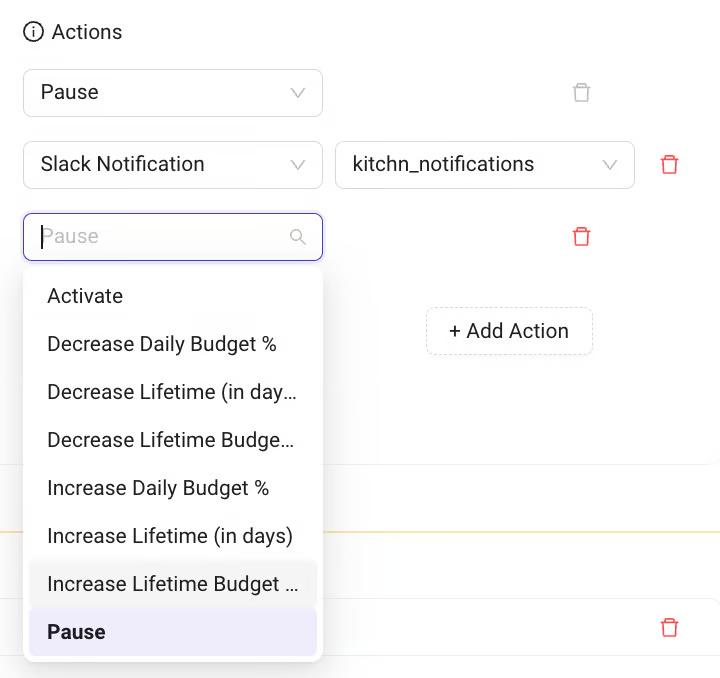The height and width of the screenshot is (678, 720).
Task: Delete the Slack Notification action row
Action: click(x=670, y=165)
